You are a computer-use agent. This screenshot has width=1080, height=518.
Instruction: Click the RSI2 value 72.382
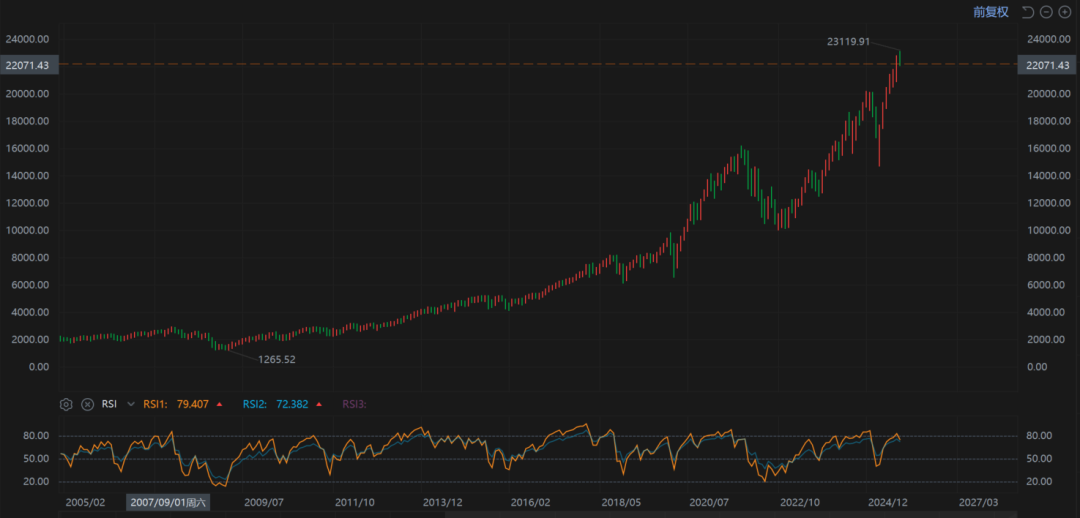[x=292, y=404]
